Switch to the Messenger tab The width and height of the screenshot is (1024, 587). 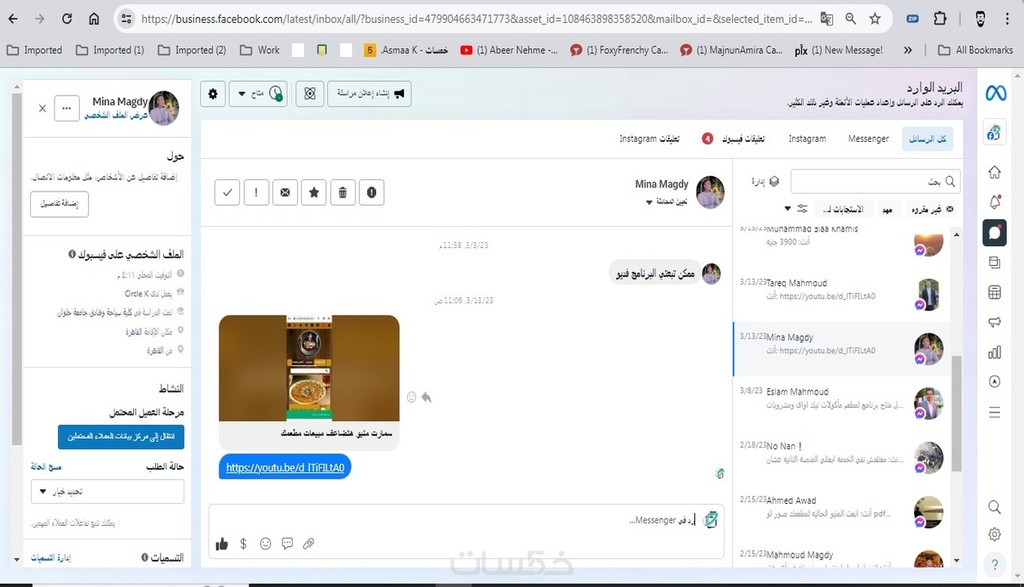(x=869, y=139)
